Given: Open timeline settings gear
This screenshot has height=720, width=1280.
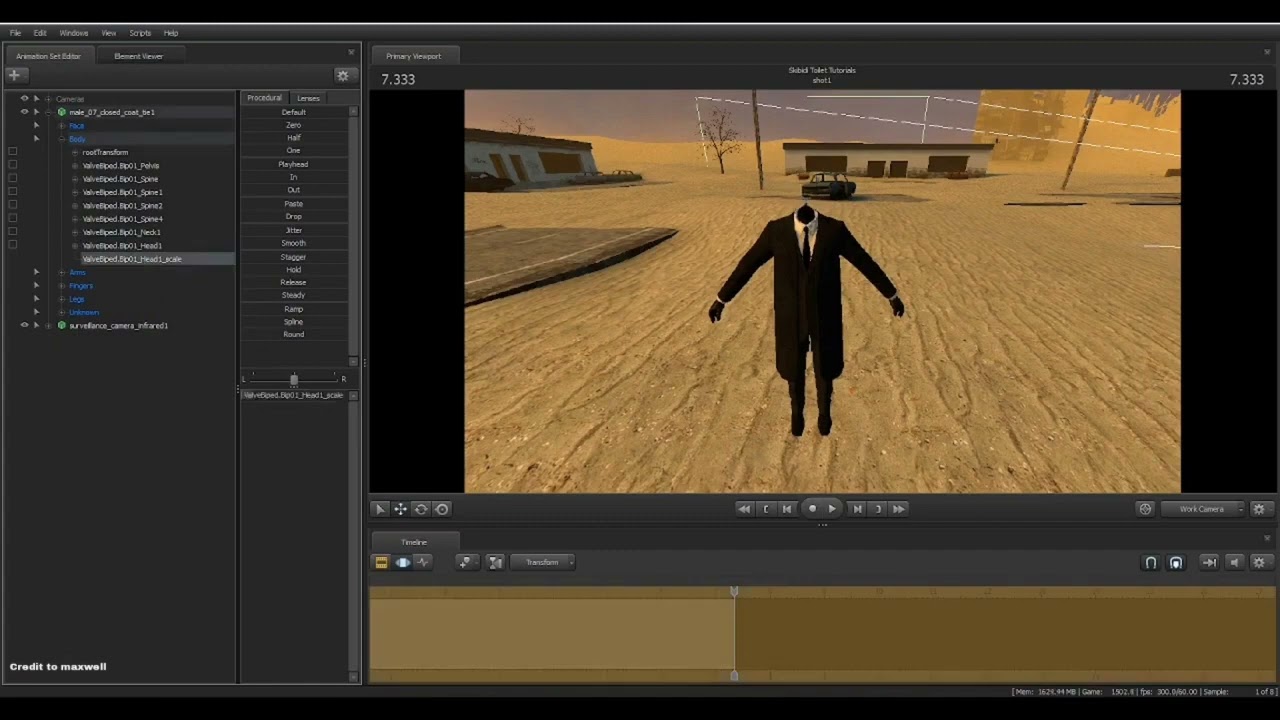Looking at the screenshot, I should [x=1259, y=563].
